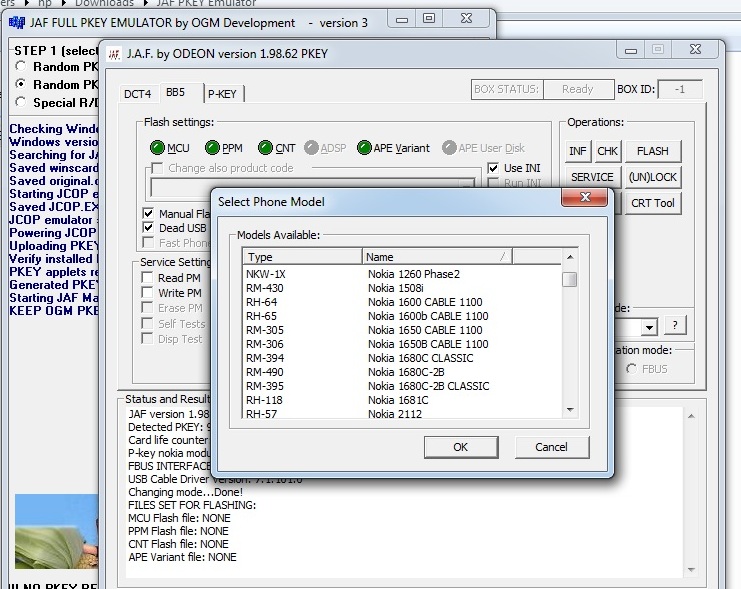This screenshot has width=741, height=589.
Task: Select RM-395 Nokia 1680C-2B CLASSIC row
Action: click(x=402, y=386)
